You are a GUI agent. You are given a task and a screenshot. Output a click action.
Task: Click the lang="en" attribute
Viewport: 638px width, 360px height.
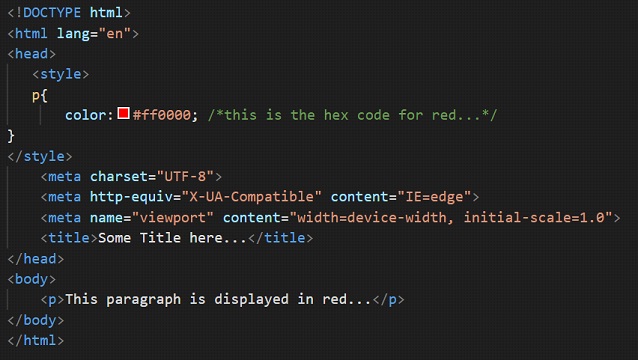click(94, 33)
